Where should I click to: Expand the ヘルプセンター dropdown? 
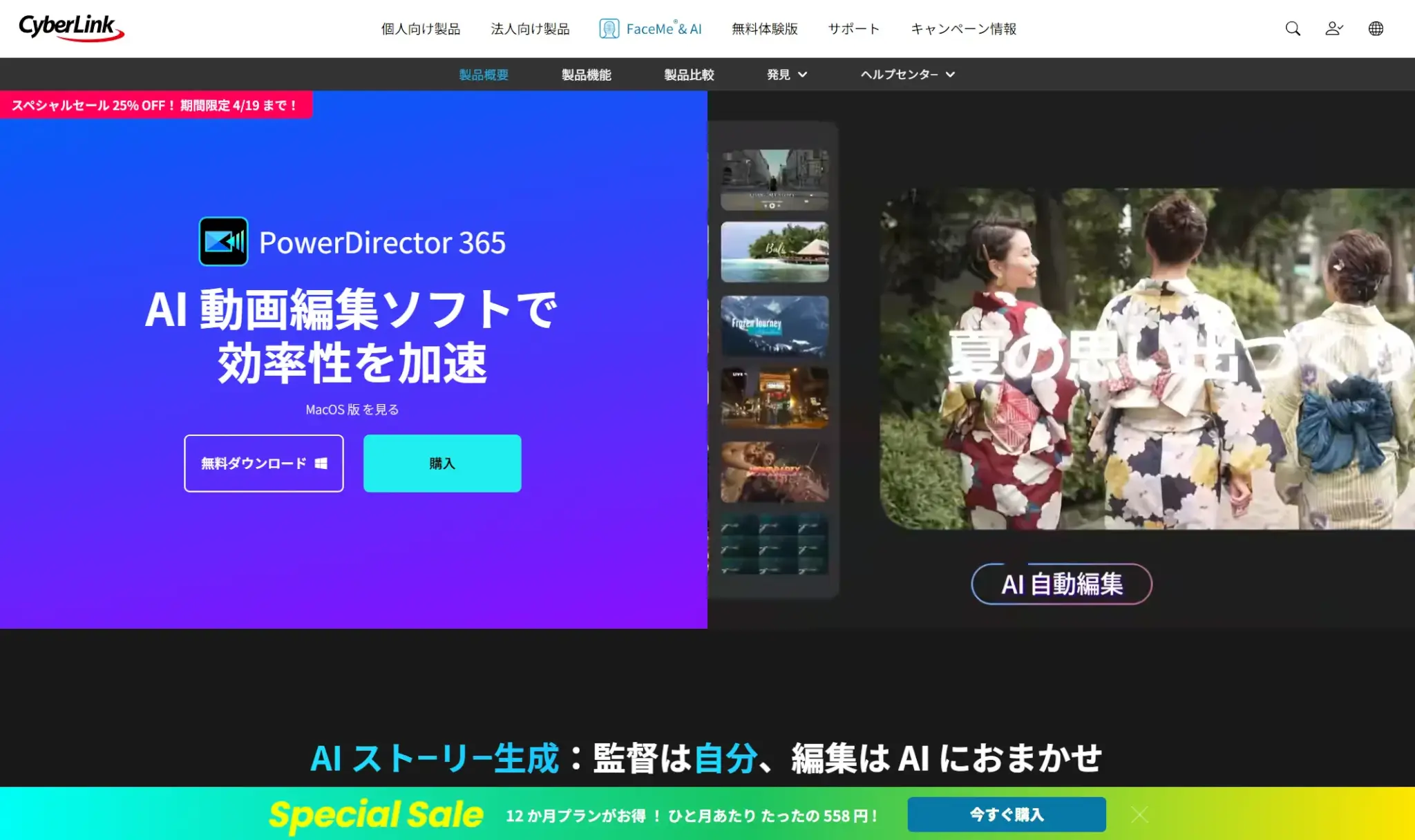907,75
